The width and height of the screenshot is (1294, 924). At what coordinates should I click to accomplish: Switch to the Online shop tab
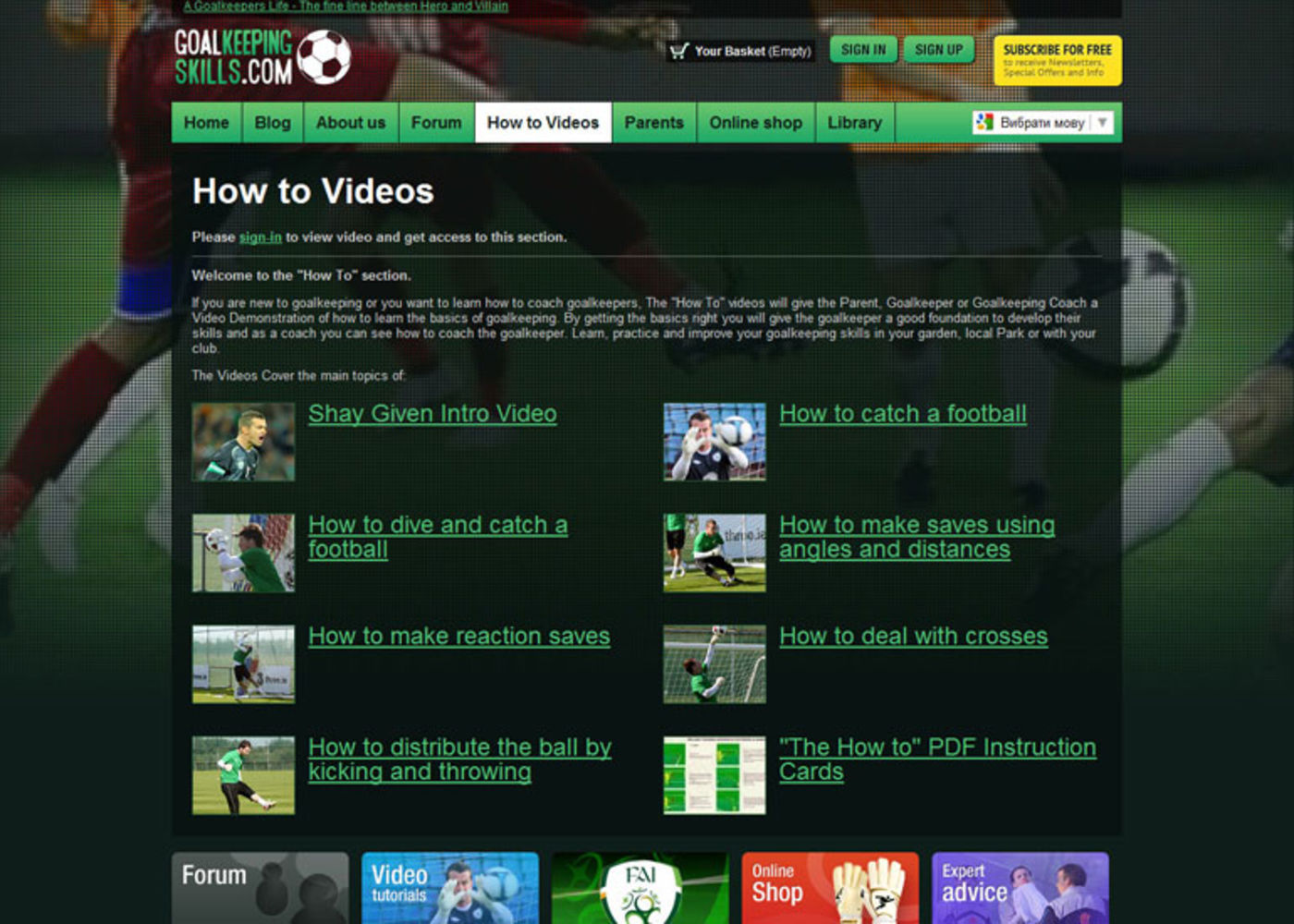tap(755, 123)
